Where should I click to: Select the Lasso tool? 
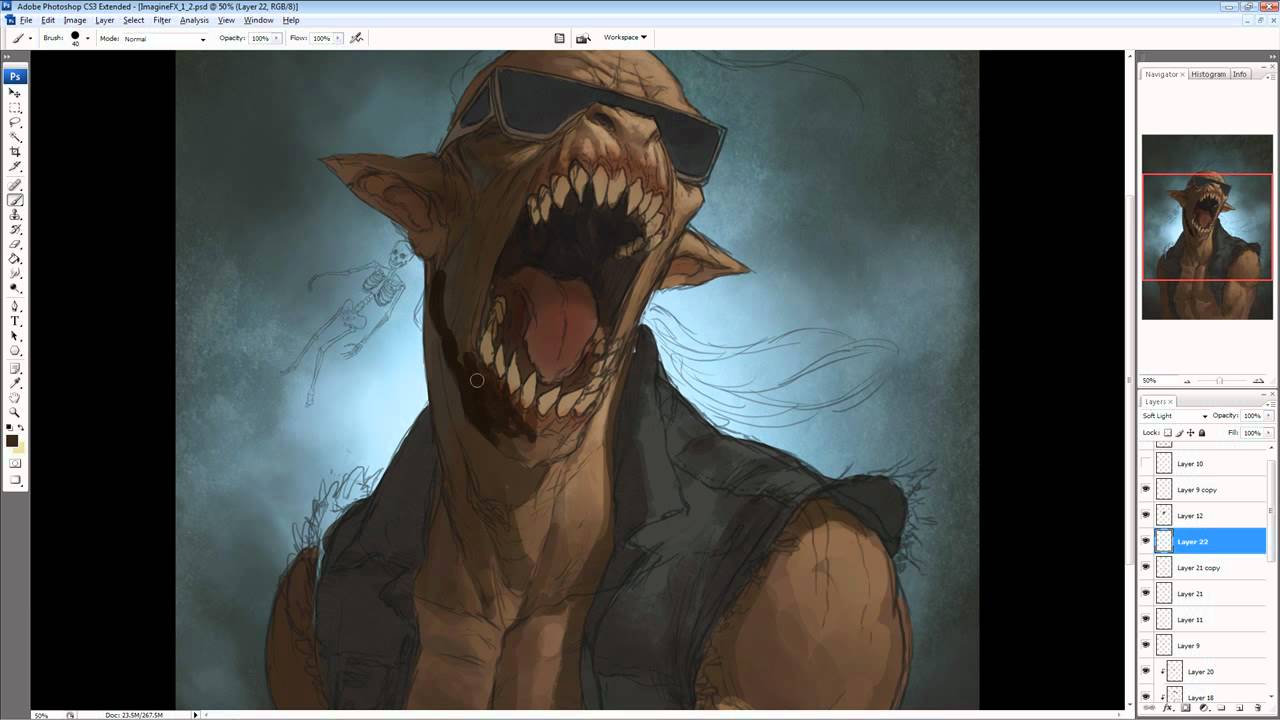point(15,122)
